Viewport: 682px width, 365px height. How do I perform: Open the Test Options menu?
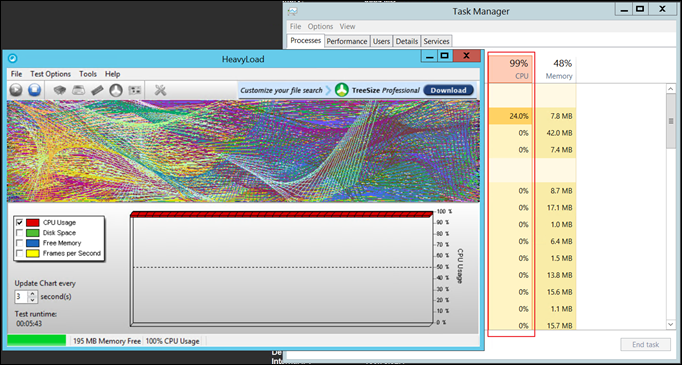(x=50, y=74)
